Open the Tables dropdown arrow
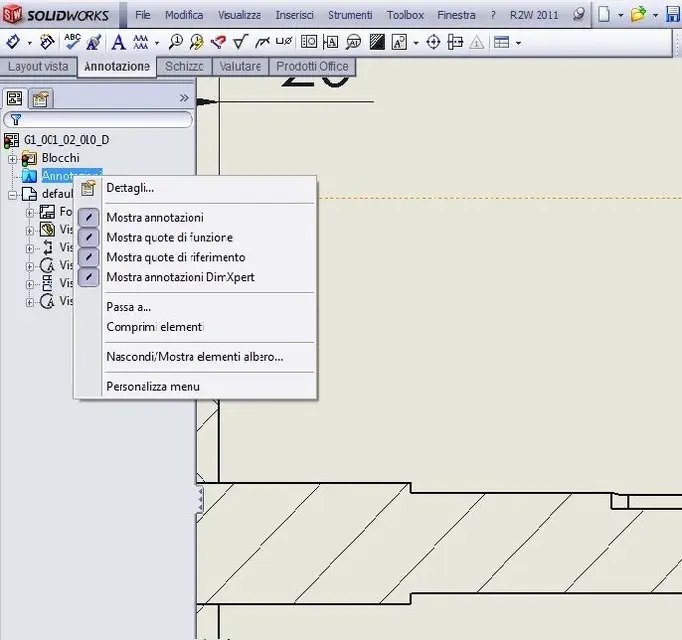The height and width of the screenshot is (640, 682). point(518,43)
